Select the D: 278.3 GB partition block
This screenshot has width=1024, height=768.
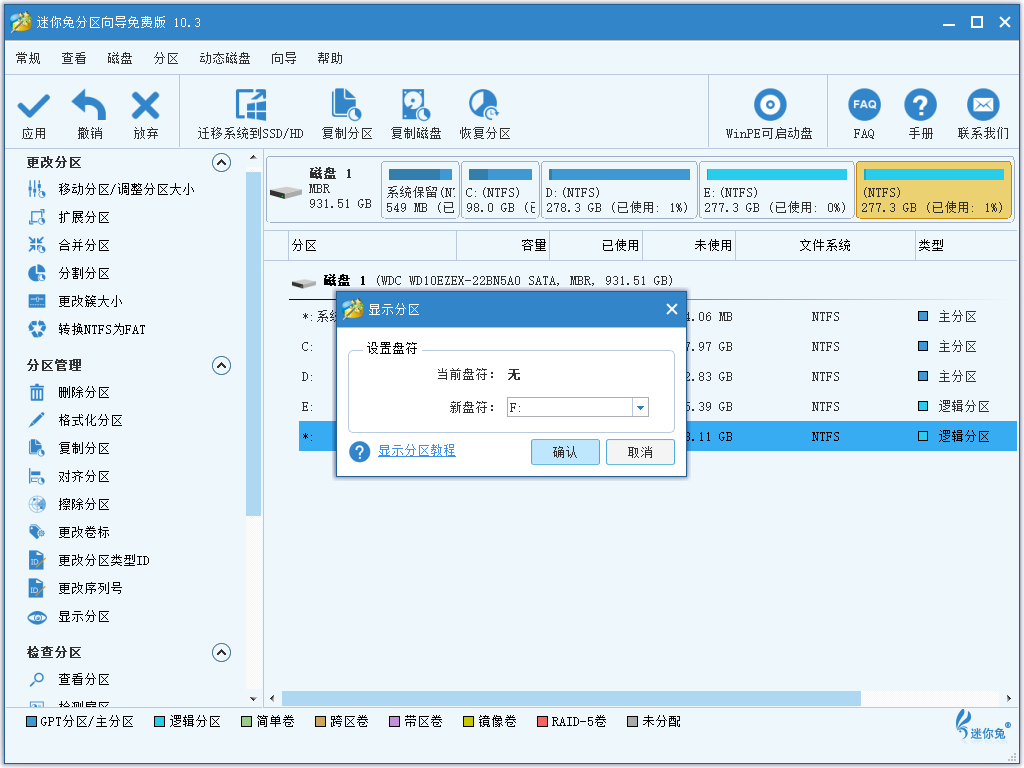coord(619,190)
